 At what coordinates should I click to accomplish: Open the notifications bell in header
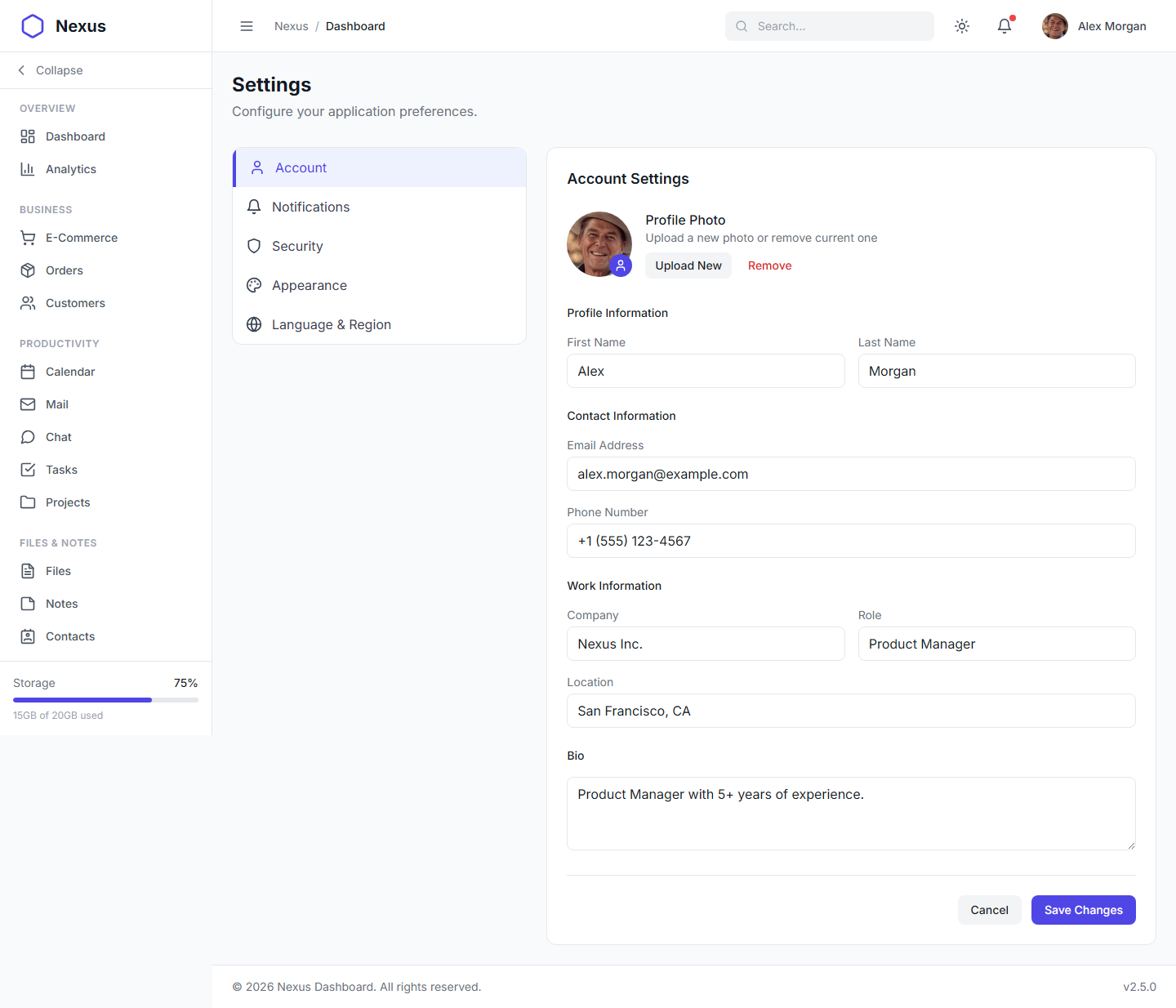click(1004, 26)
